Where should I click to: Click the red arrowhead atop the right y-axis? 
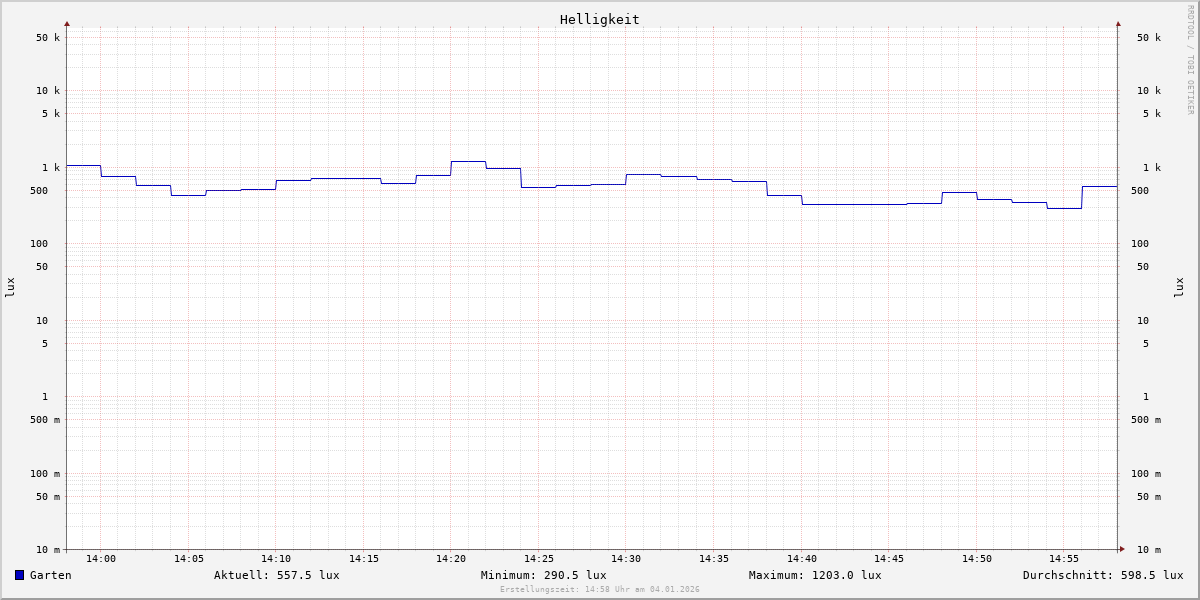point(1118,23)
